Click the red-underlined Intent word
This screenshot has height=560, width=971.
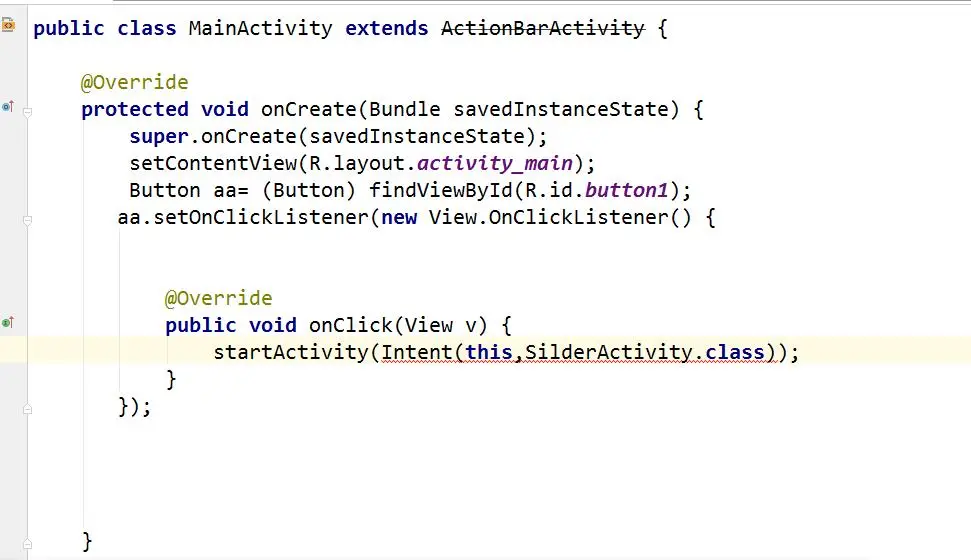coord(417,352)
